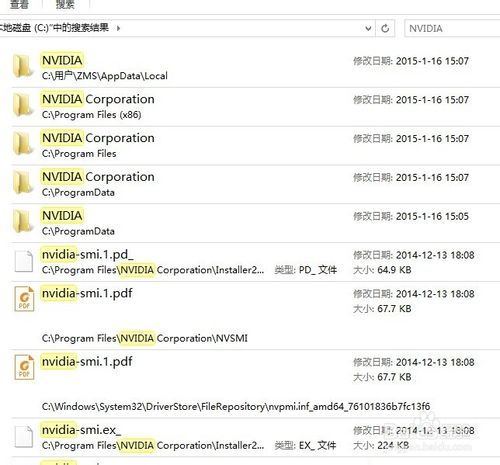This screenshot has height=465, width=500.
Task: Select the PDF icon with NVSMI path
Action: coord(24,299)
